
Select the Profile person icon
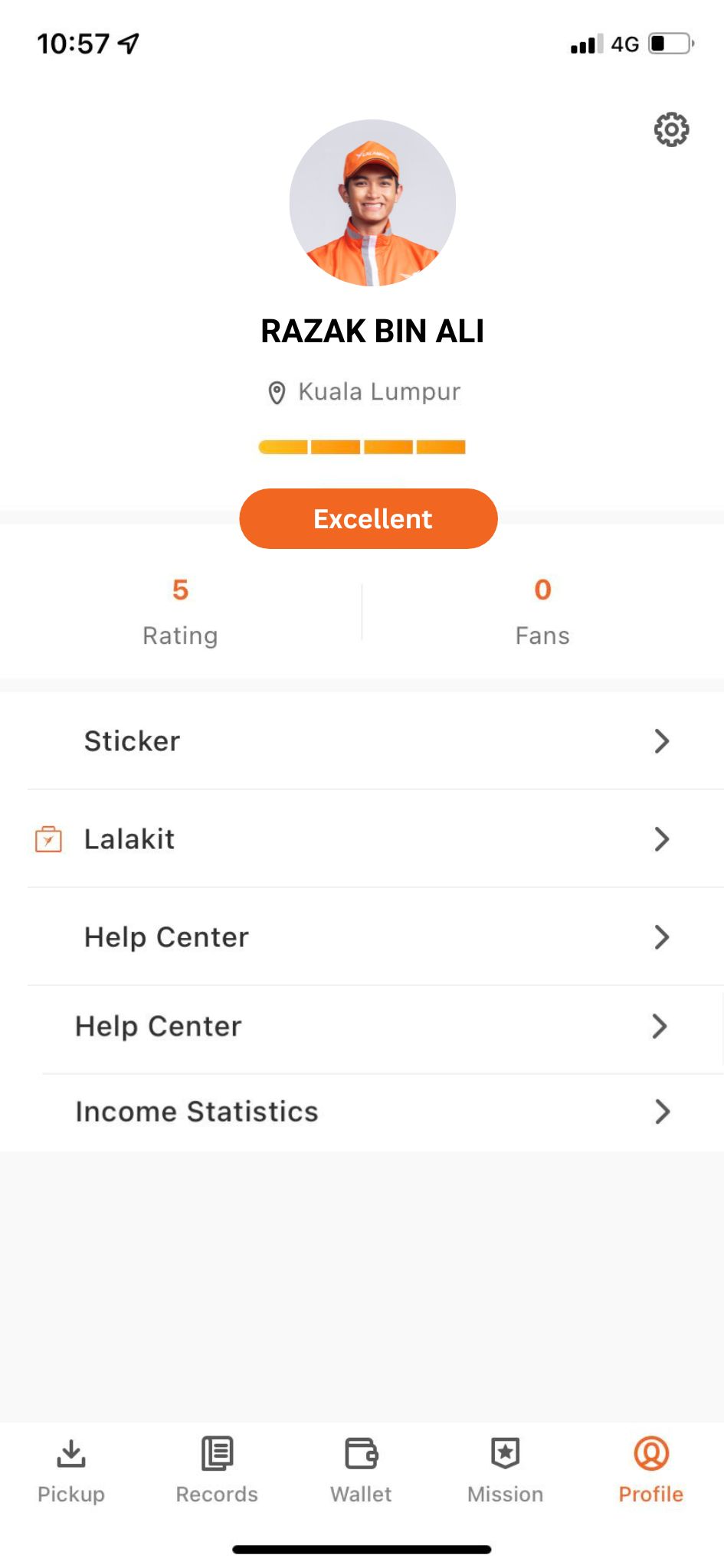click(651, 1453)
